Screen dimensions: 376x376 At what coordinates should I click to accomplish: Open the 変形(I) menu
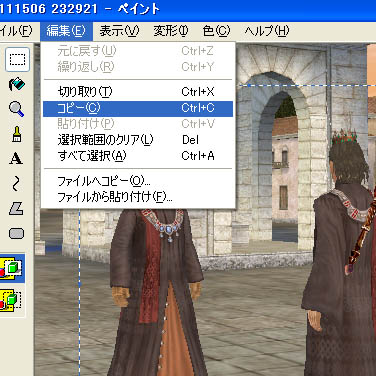pos(171,31)
